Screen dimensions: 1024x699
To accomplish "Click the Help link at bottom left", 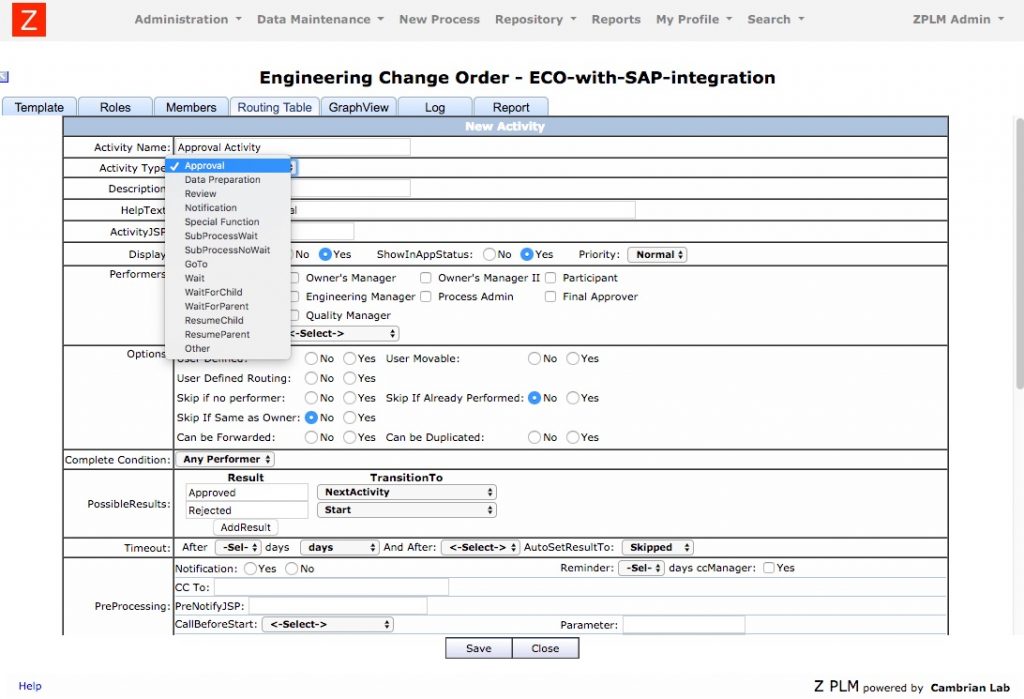I will (x=29, y=686).
